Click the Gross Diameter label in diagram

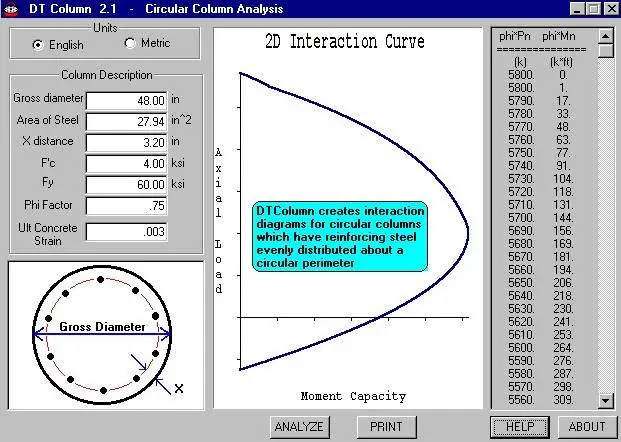tap(102, 327)
